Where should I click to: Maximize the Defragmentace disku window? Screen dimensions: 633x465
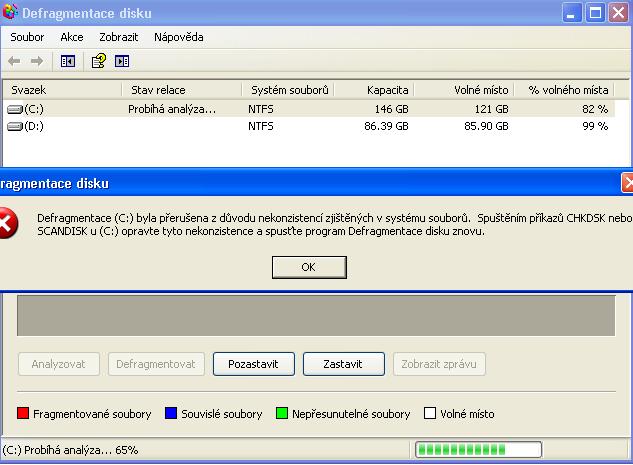point(595,13)
